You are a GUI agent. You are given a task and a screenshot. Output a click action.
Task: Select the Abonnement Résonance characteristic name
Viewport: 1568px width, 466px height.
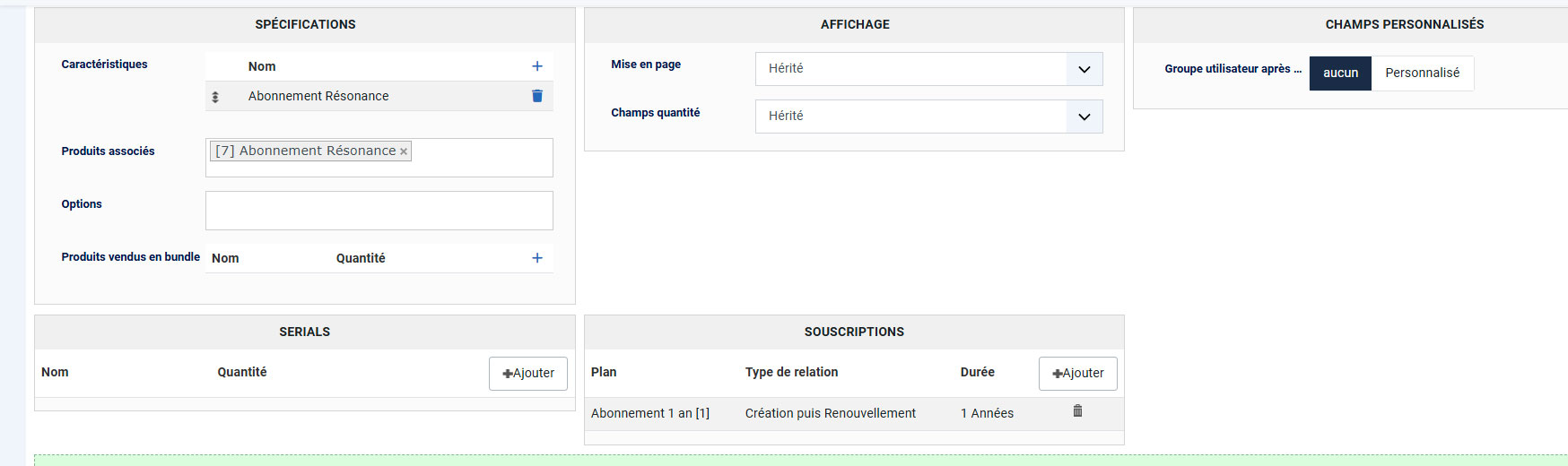point(318,96)
